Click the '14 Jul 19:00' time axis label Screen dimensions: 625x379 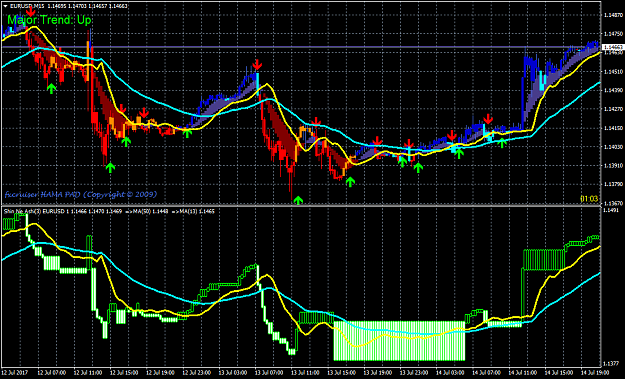point(595,373)
